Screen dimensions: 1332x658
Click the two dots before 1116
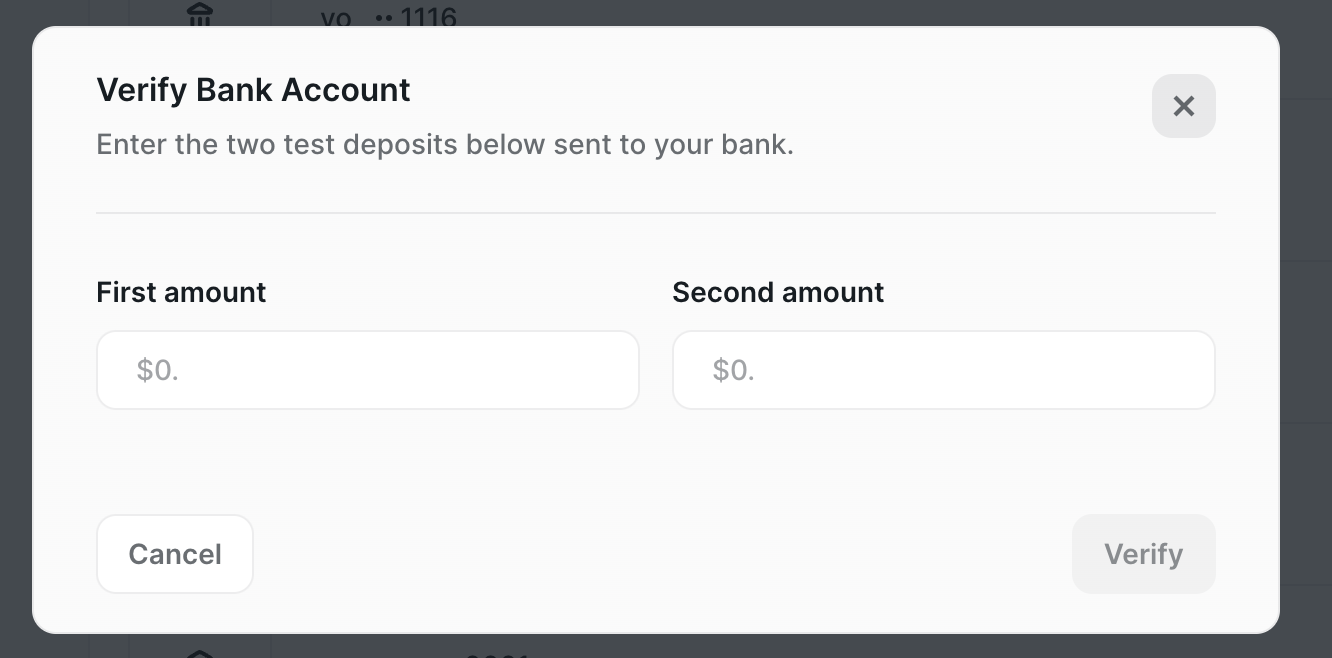383,18
